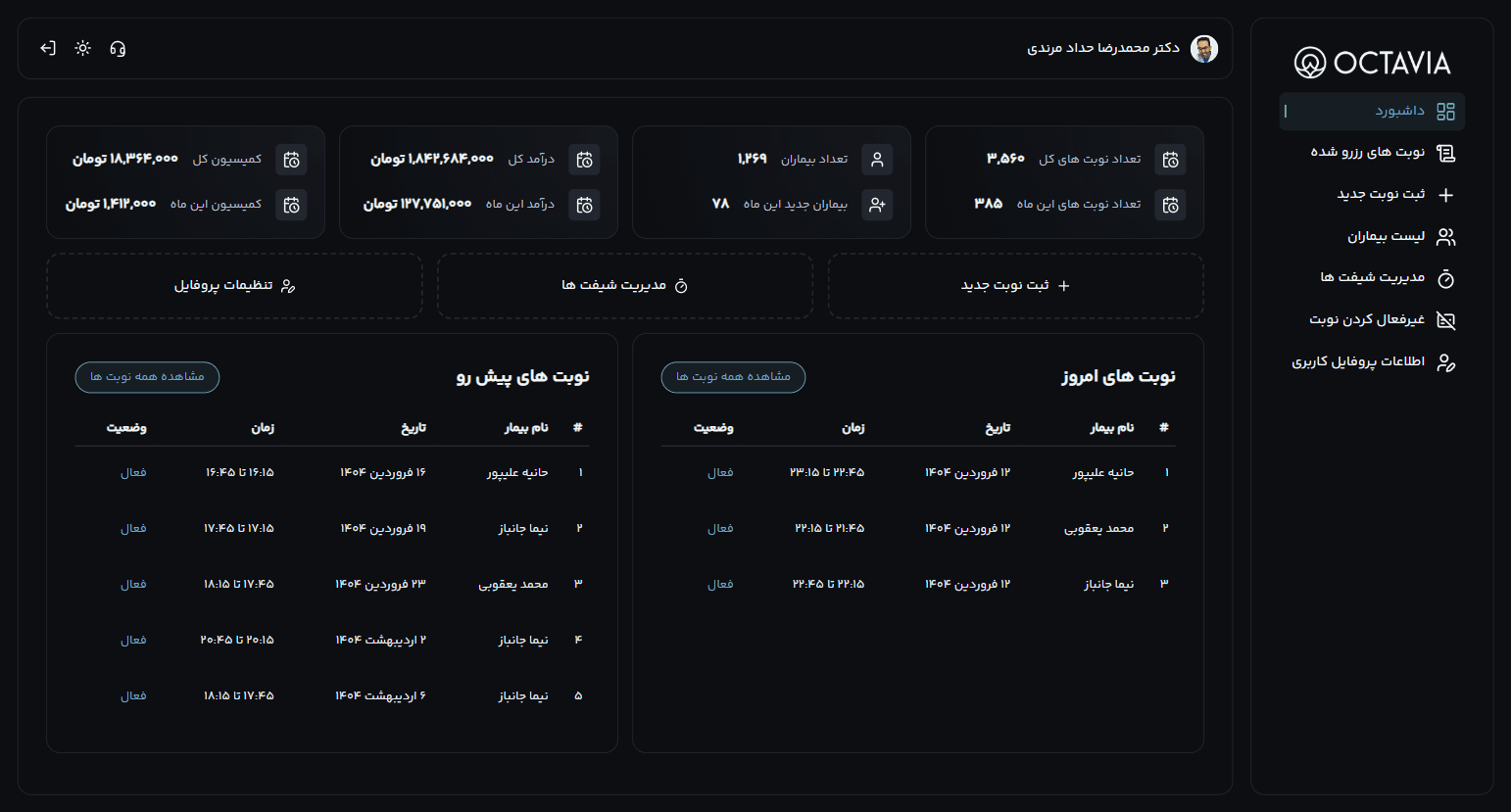Click ثبت نوبت جدید dashed action button

click(x=1016, y=285)
